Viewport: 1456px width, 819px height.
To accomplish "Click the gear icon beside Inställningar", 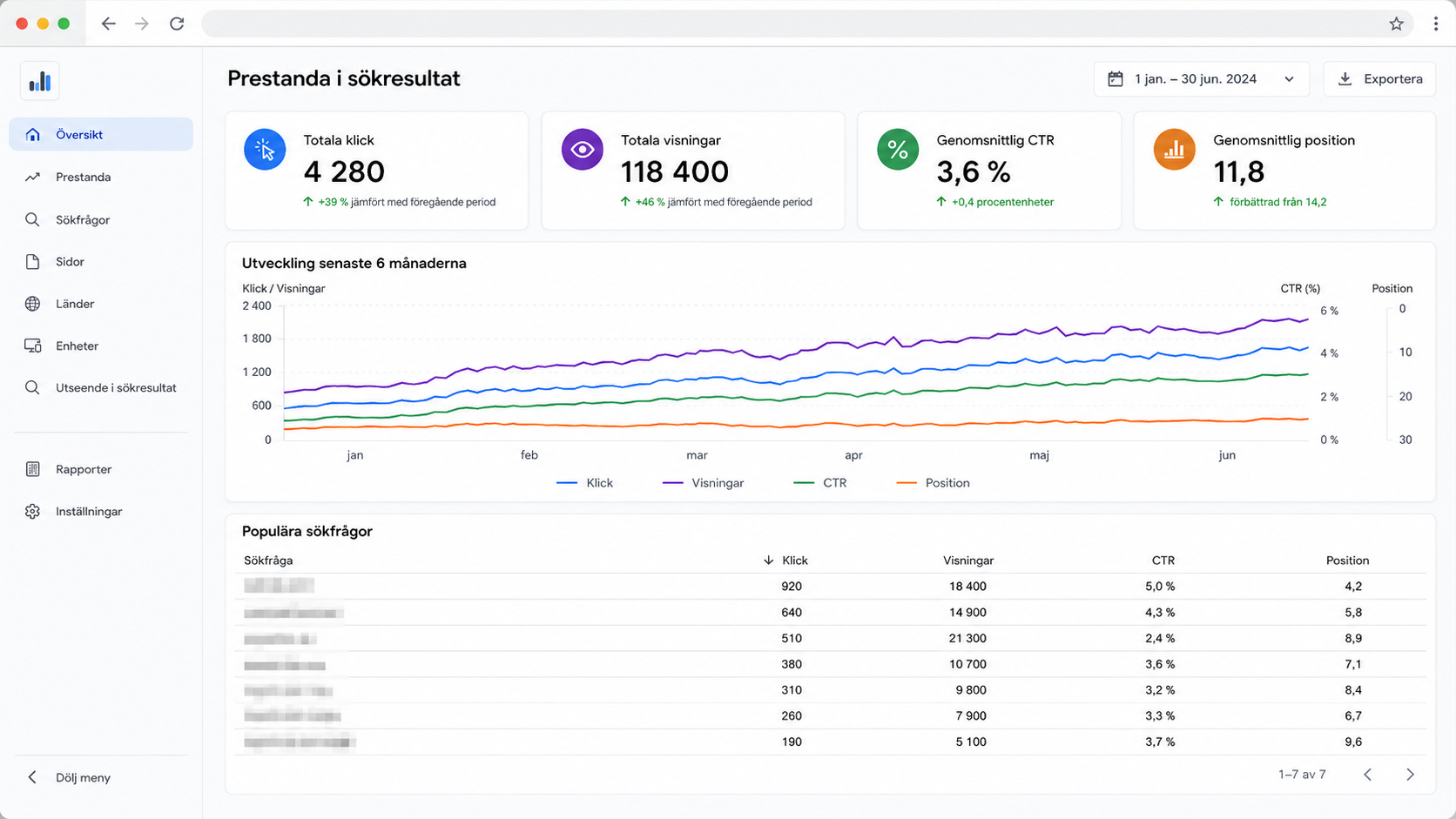I will (x=32, y=511).
